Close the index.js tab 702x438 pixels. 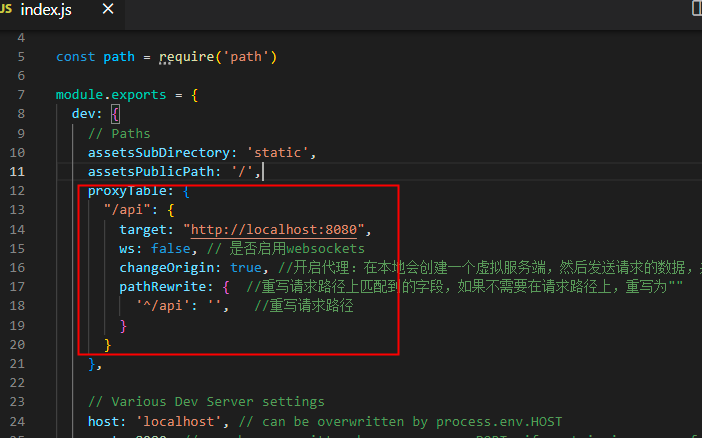(108, 9)
